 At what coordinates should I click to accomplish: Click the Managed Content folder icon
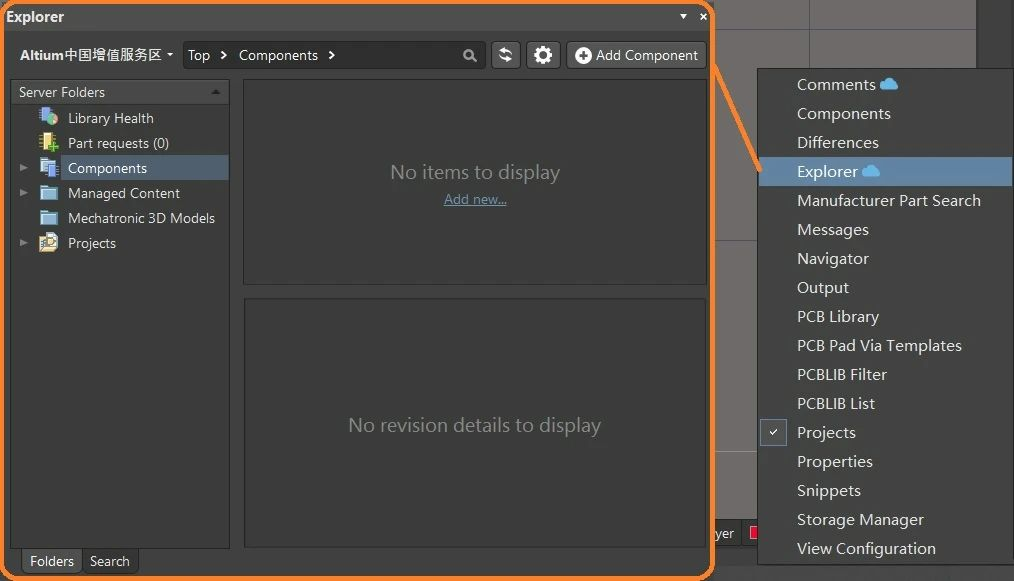click(x=49, y=193)
